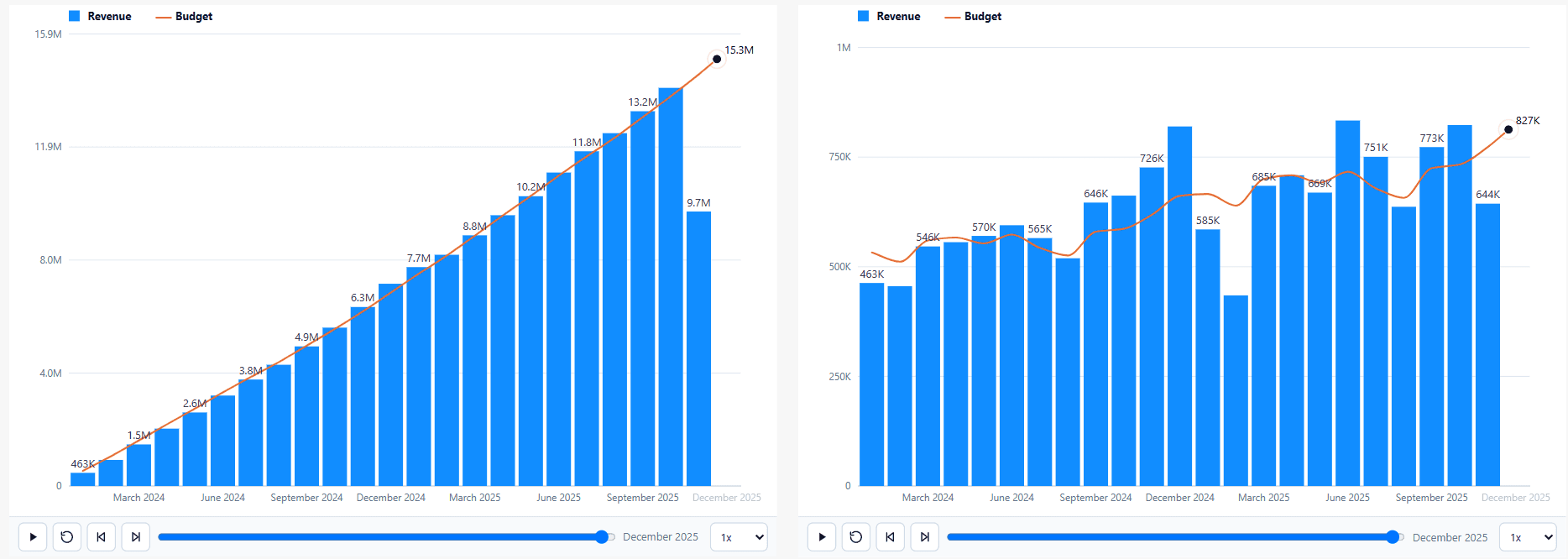Click the '10.2M' data label in left chart
The image size is (1568, 559).
(x=531, y=187)
